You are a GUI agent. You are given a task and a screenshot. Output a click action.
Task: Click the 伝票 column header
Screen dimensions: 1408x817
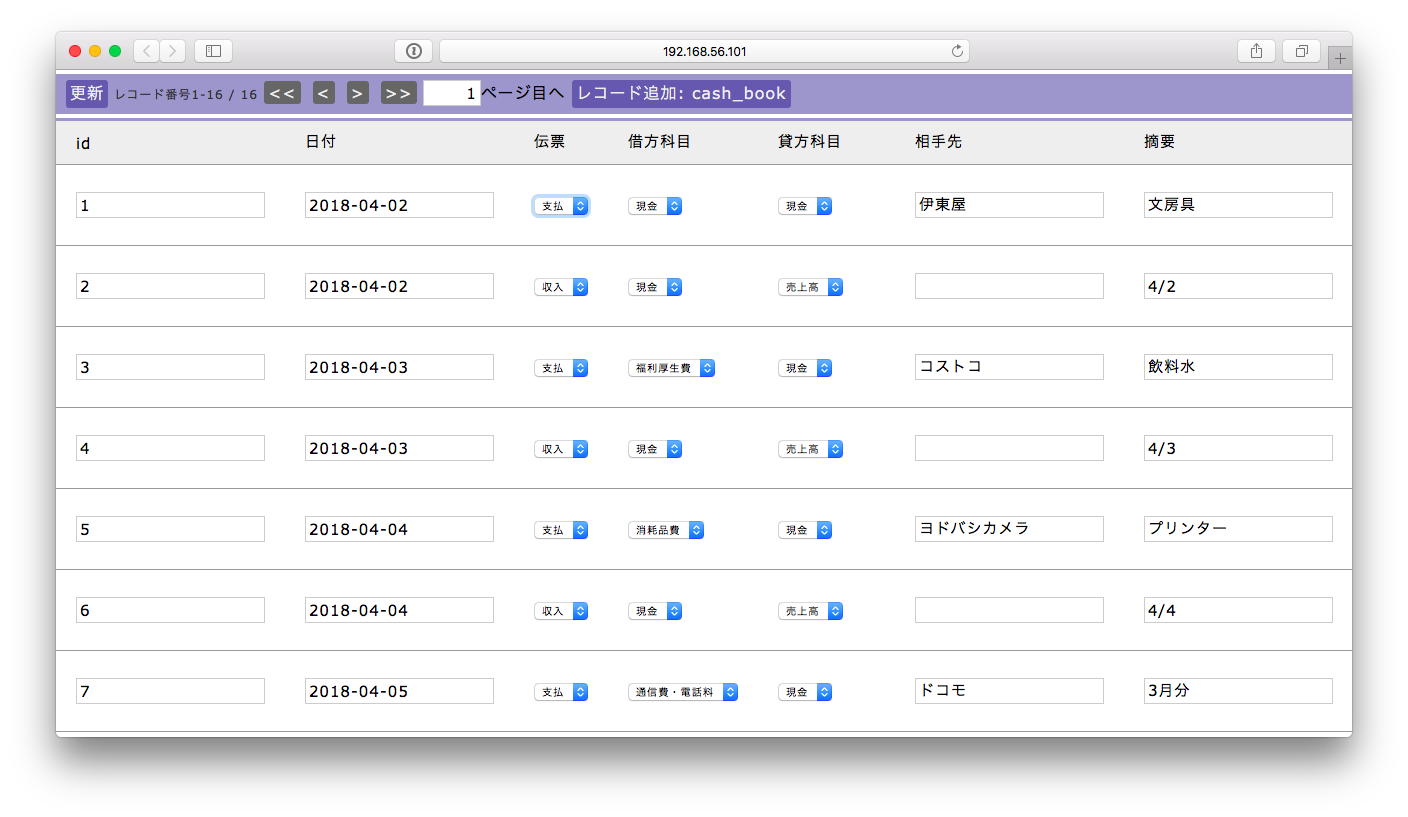point(549,142)
